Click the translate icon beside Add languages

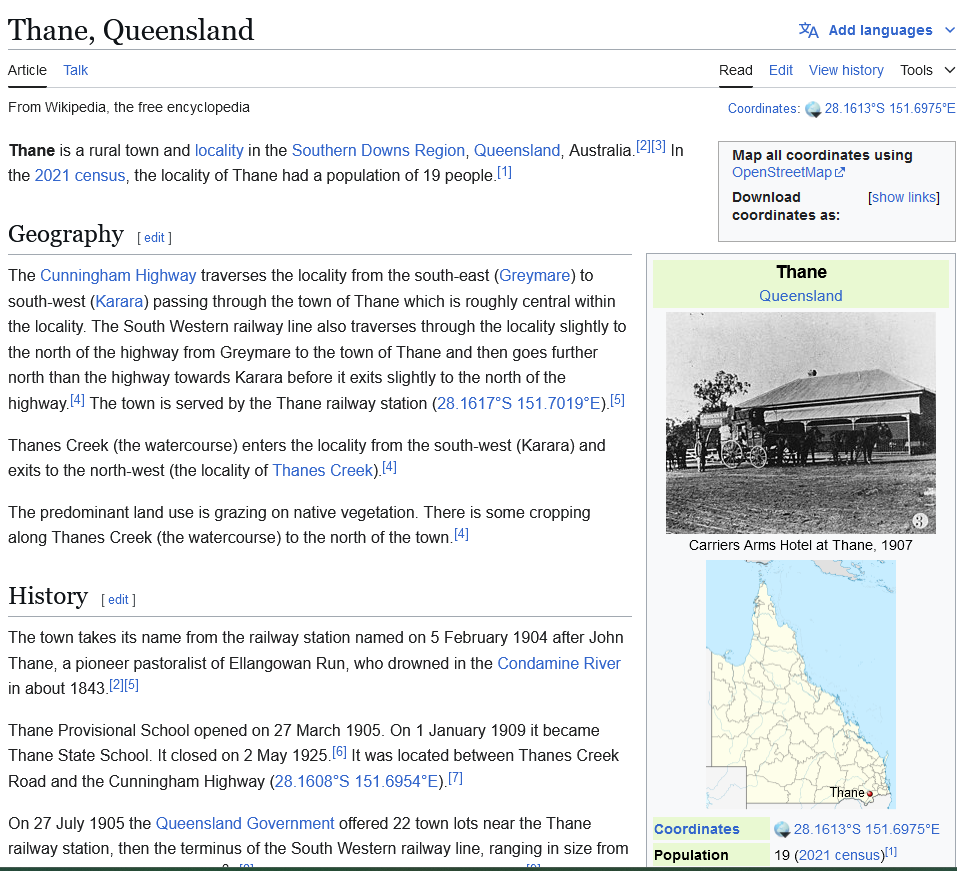(808, 30)
